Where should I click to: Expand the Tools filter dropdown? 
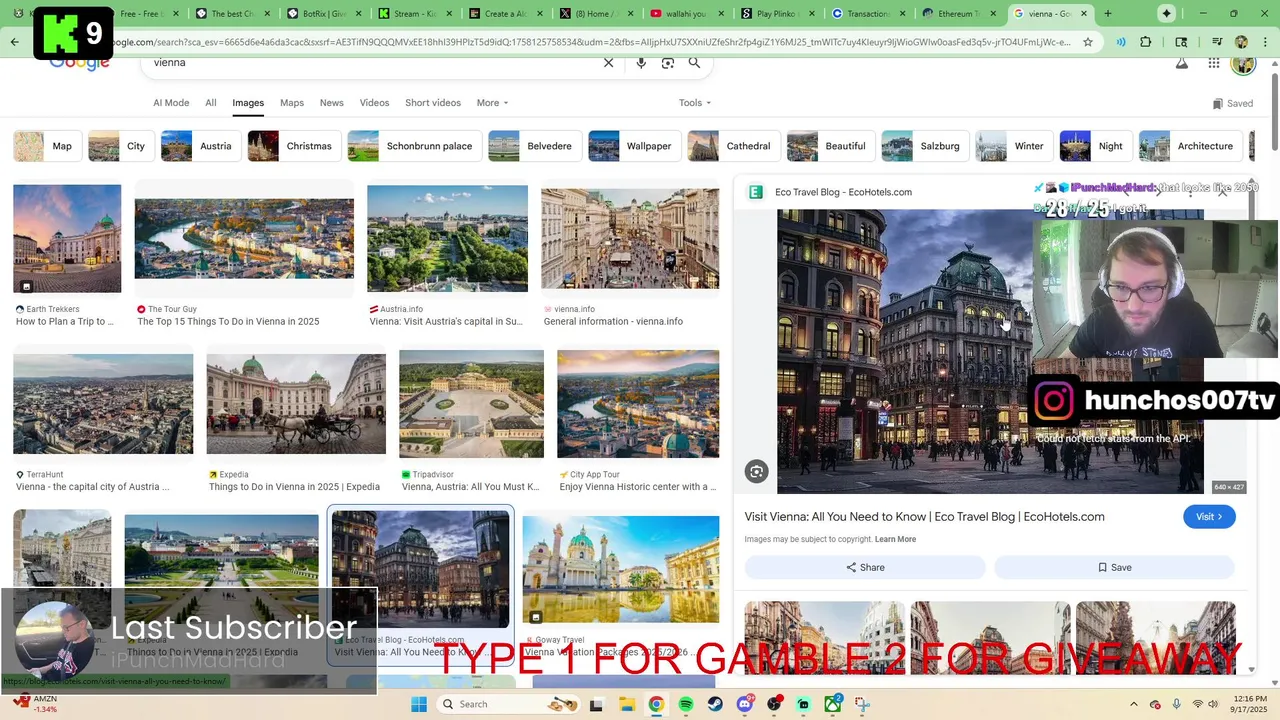[695, 103]
